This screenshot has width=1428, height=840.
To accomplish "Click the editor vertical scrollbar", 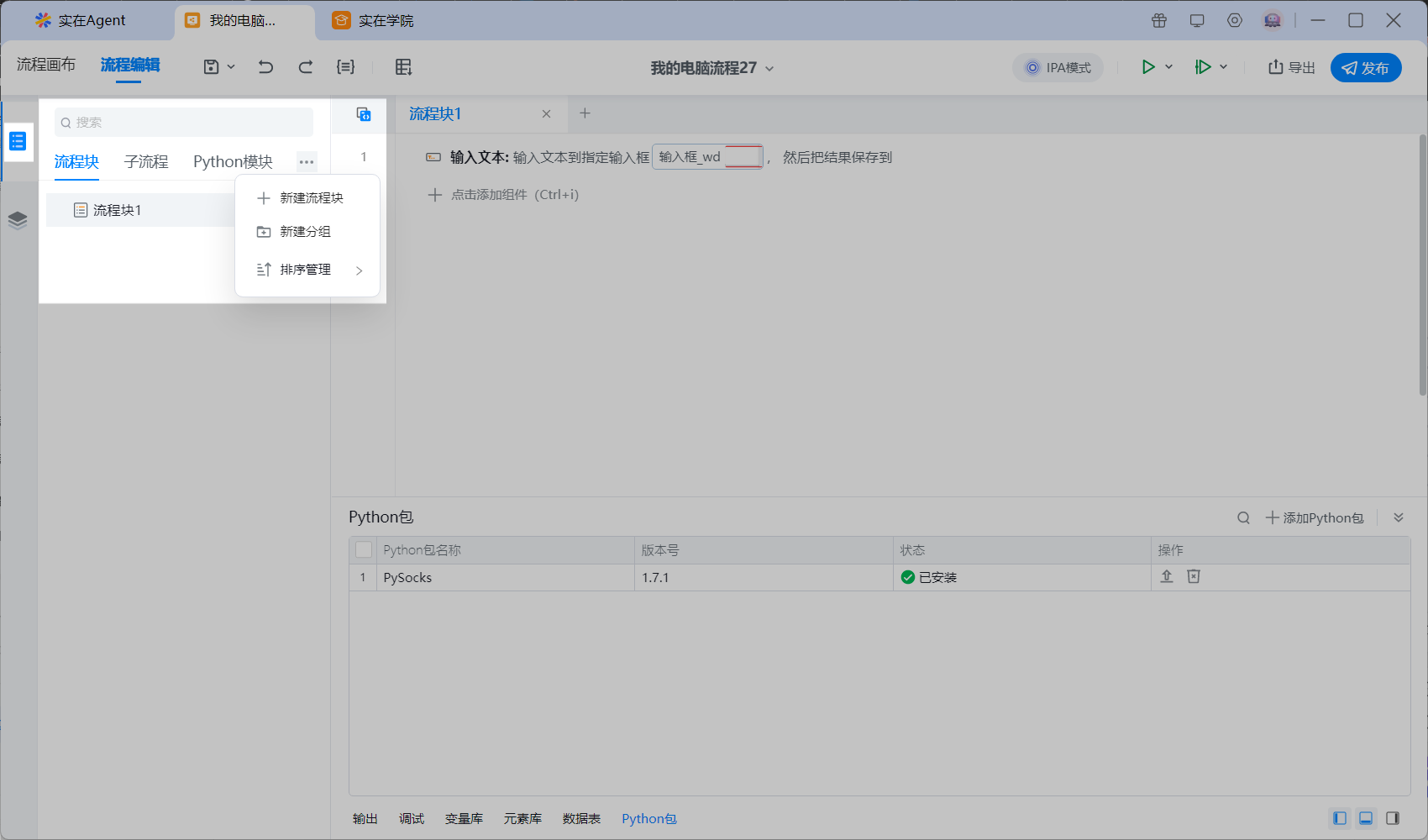I will [1422, 265].
